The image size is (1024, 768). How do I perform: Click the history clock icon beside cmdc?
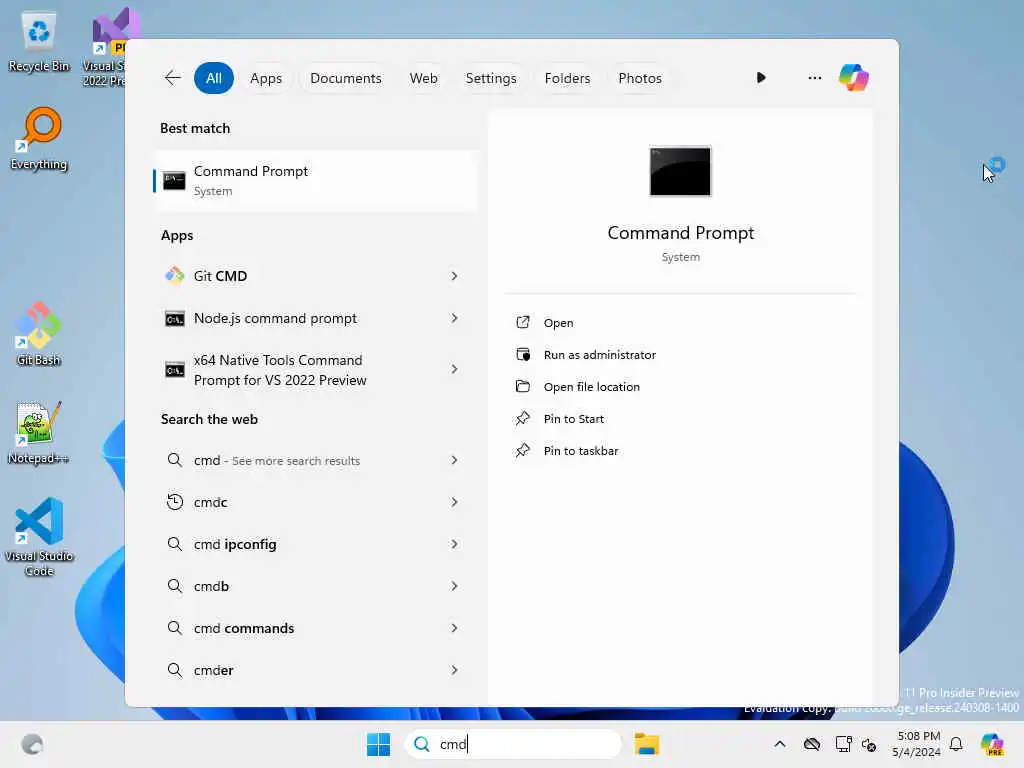coord(174,502)
